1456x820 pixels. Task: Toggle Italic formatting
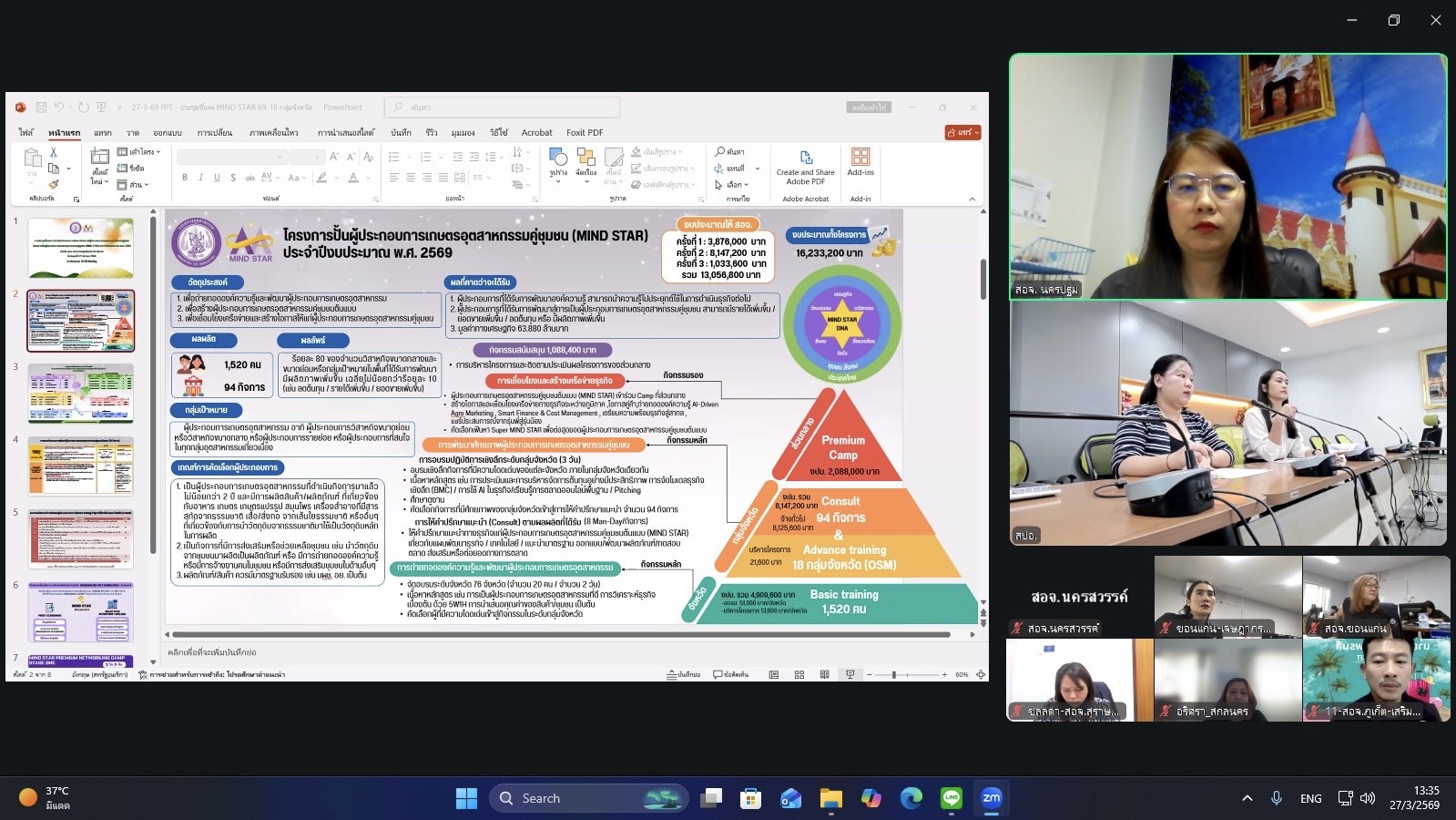click(200, 178)
